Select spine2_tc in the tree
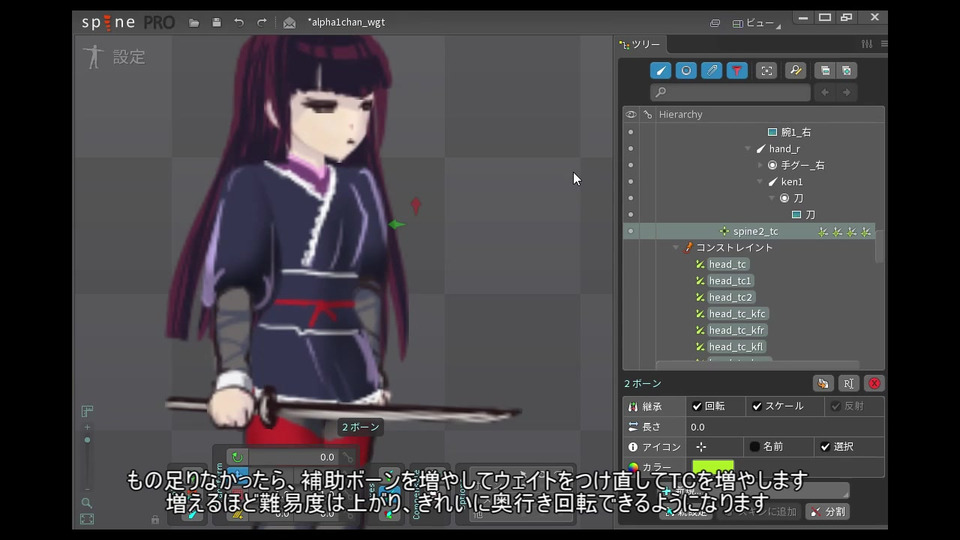The height and width of the screenshot is (540, 960). 756,231
